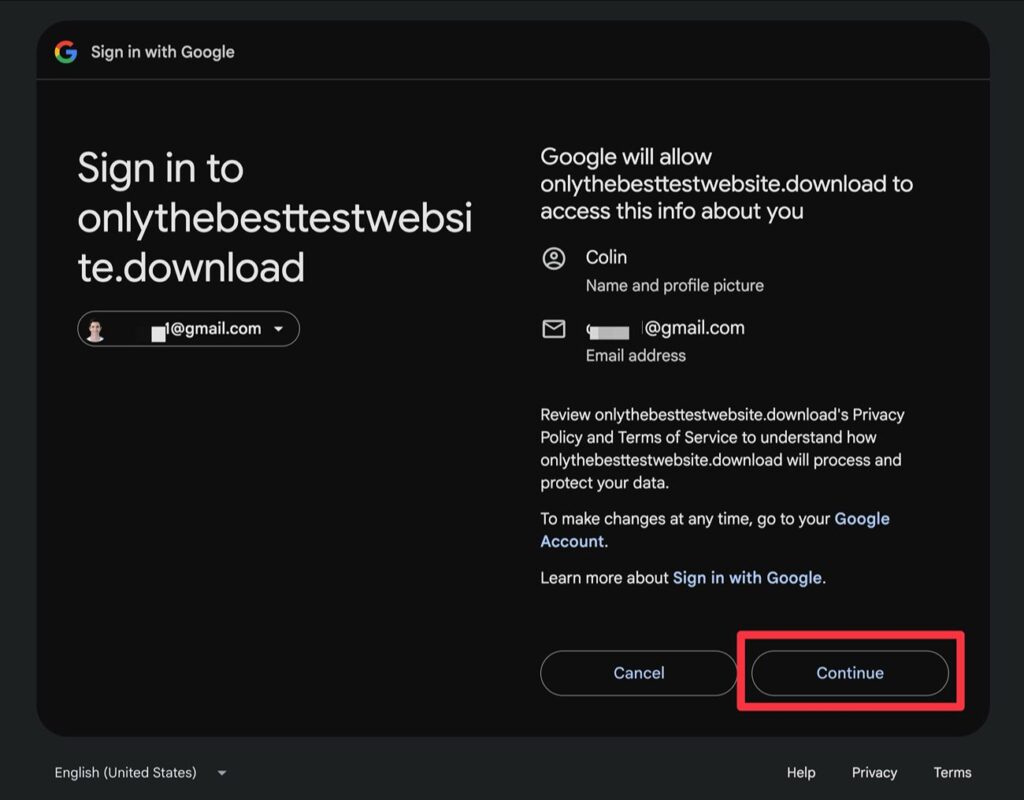Click 'Name and profile picture' text
Image resolution: width=1024 pixels, height=800 pixels.
click(675, 285)
